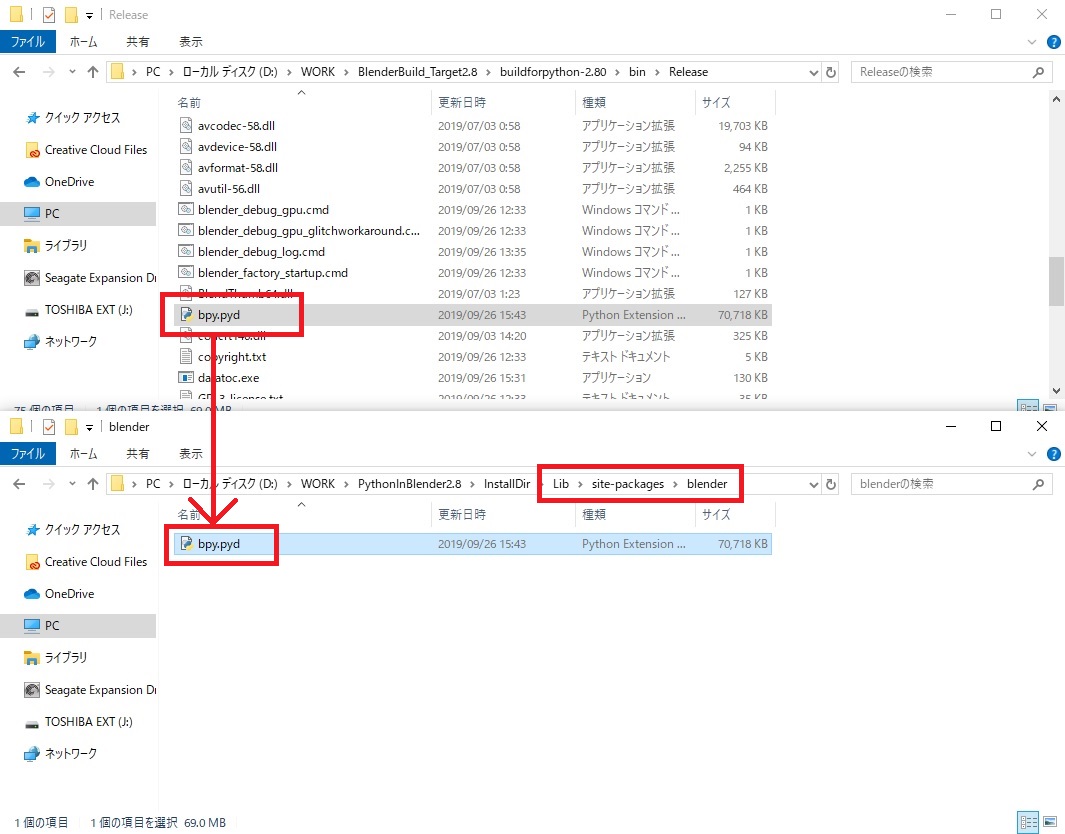Open 表示 tab in Release window

pos(191,42)
